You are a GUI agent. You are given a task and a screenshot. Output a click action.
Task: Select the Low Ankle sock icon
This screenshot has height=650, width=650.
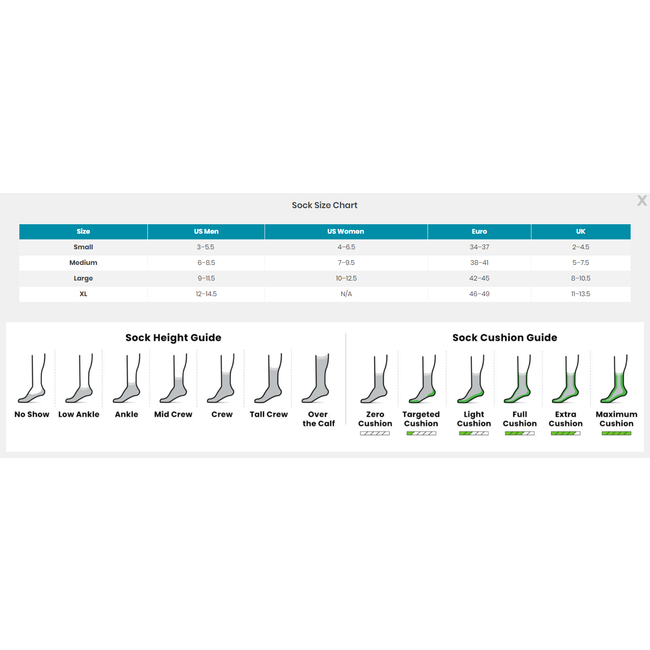pos(79,379)
